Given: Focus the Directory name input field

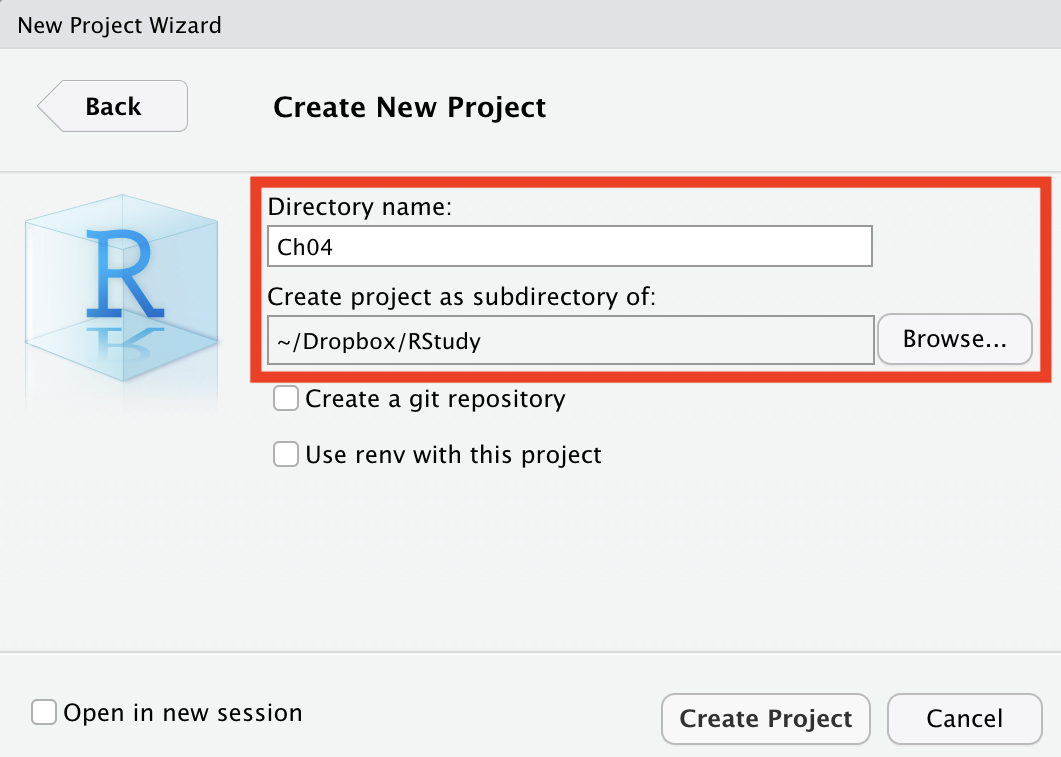Looking at the screenshot, I should (x=570, y=246).
